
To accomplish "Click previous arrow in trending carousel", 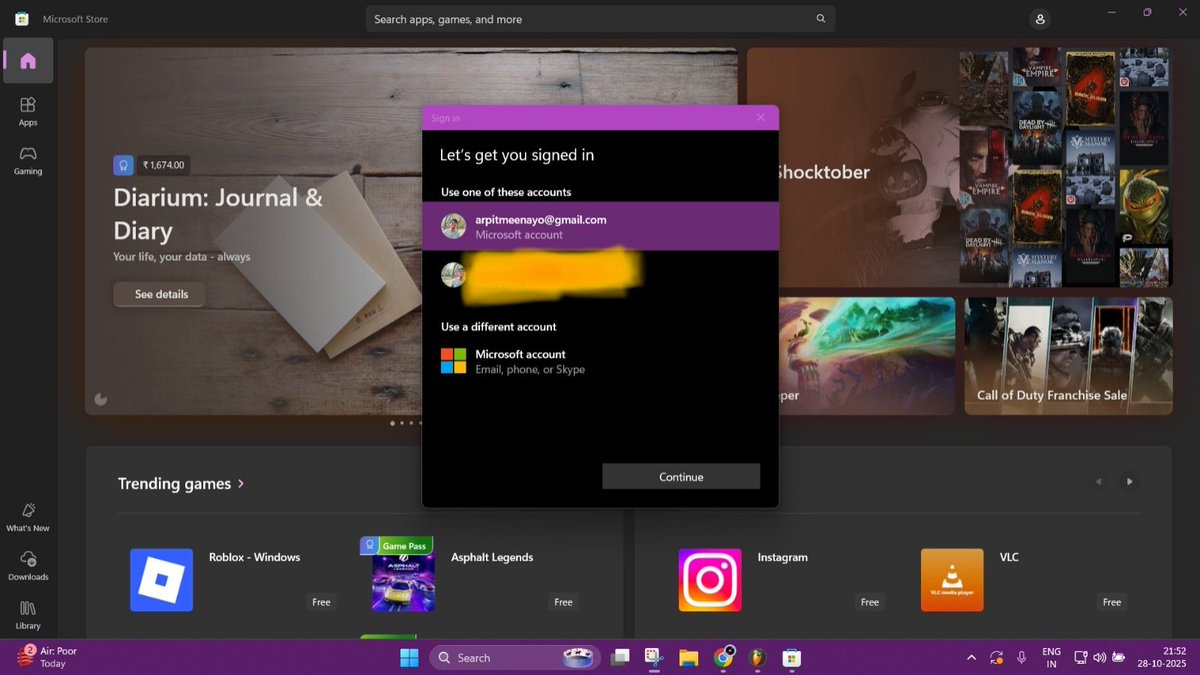I will coord(1098,481).
